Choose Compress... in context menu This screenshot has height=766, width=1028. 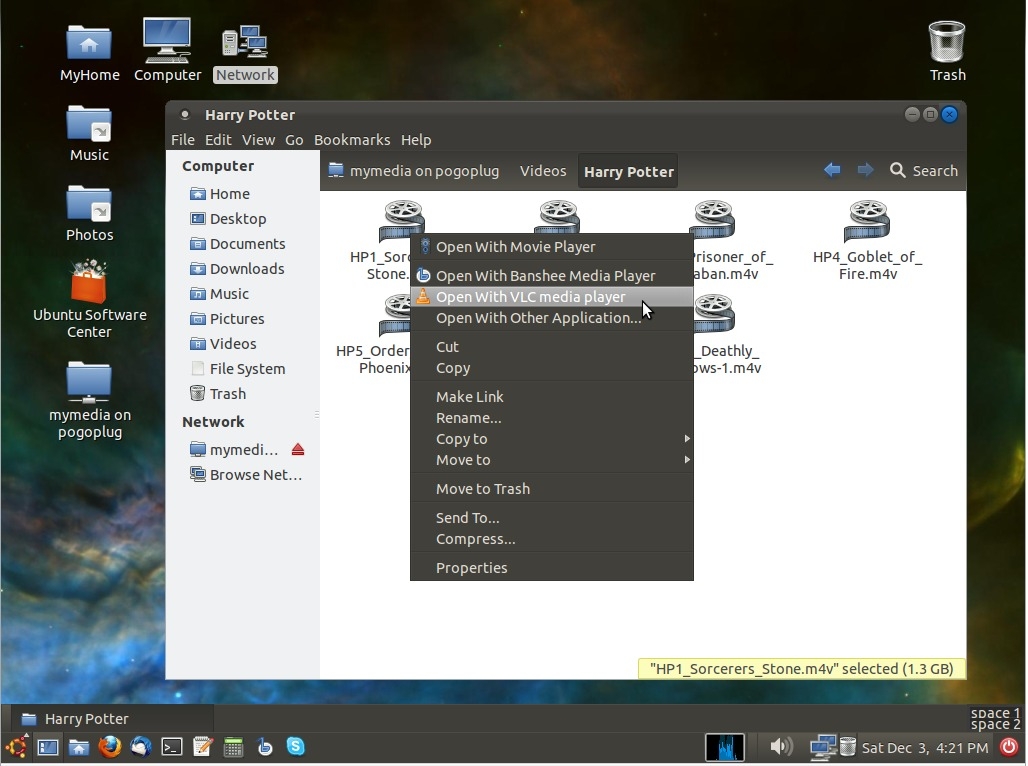click(x=551, y=538)
